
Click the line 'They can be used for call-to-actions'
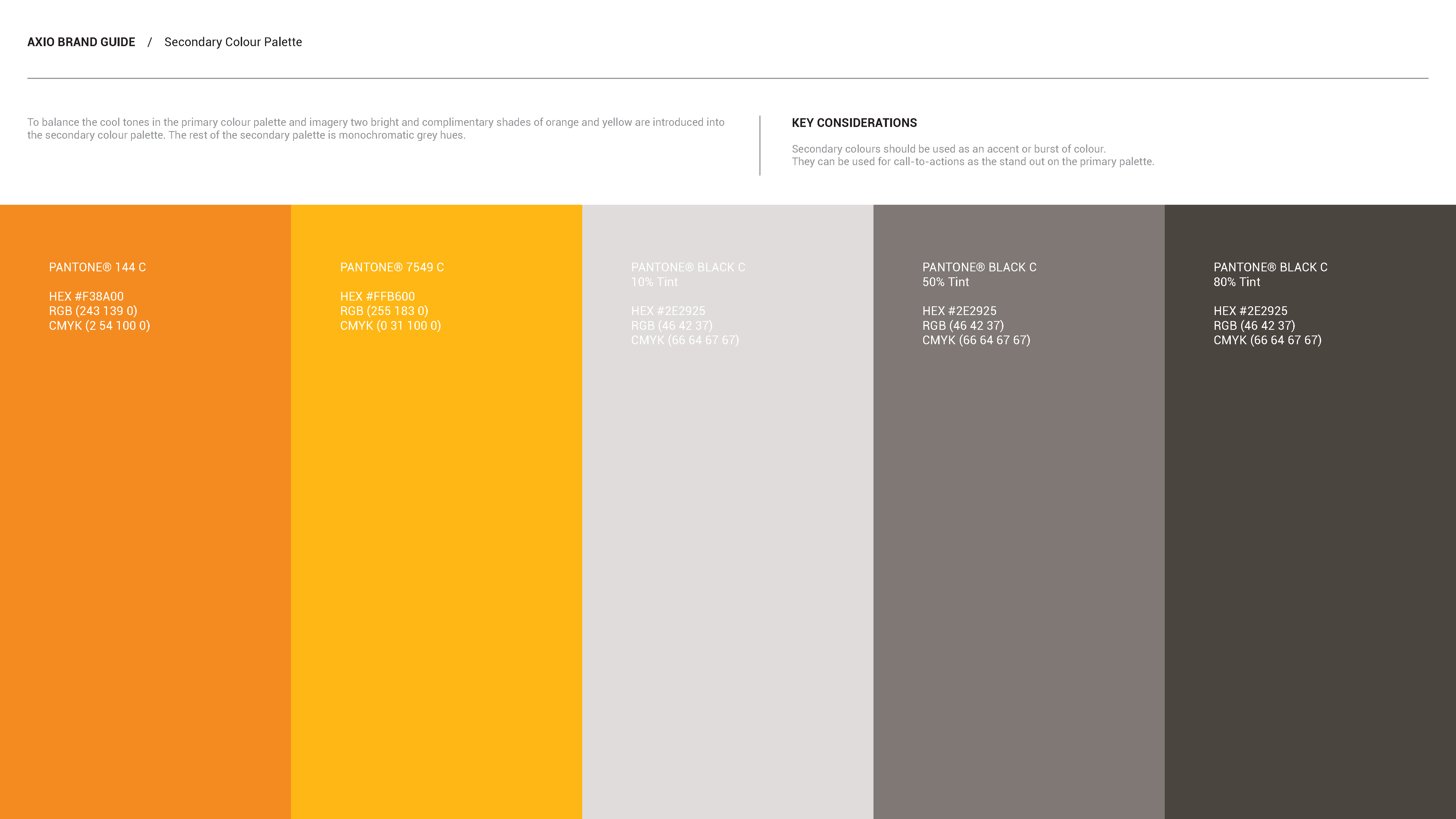pos(973,162)
